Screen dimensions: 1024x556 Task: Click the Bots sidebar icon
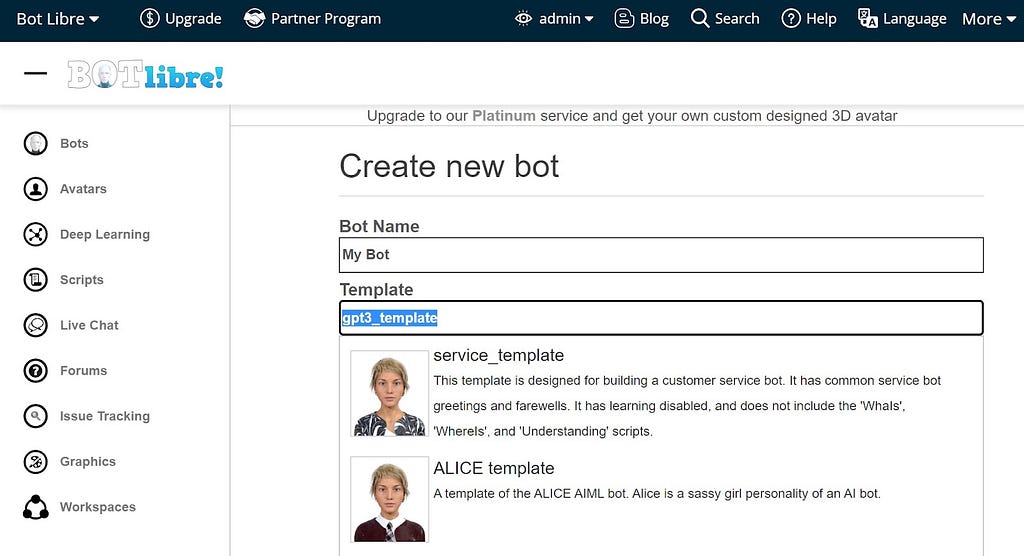coord(35,143)
